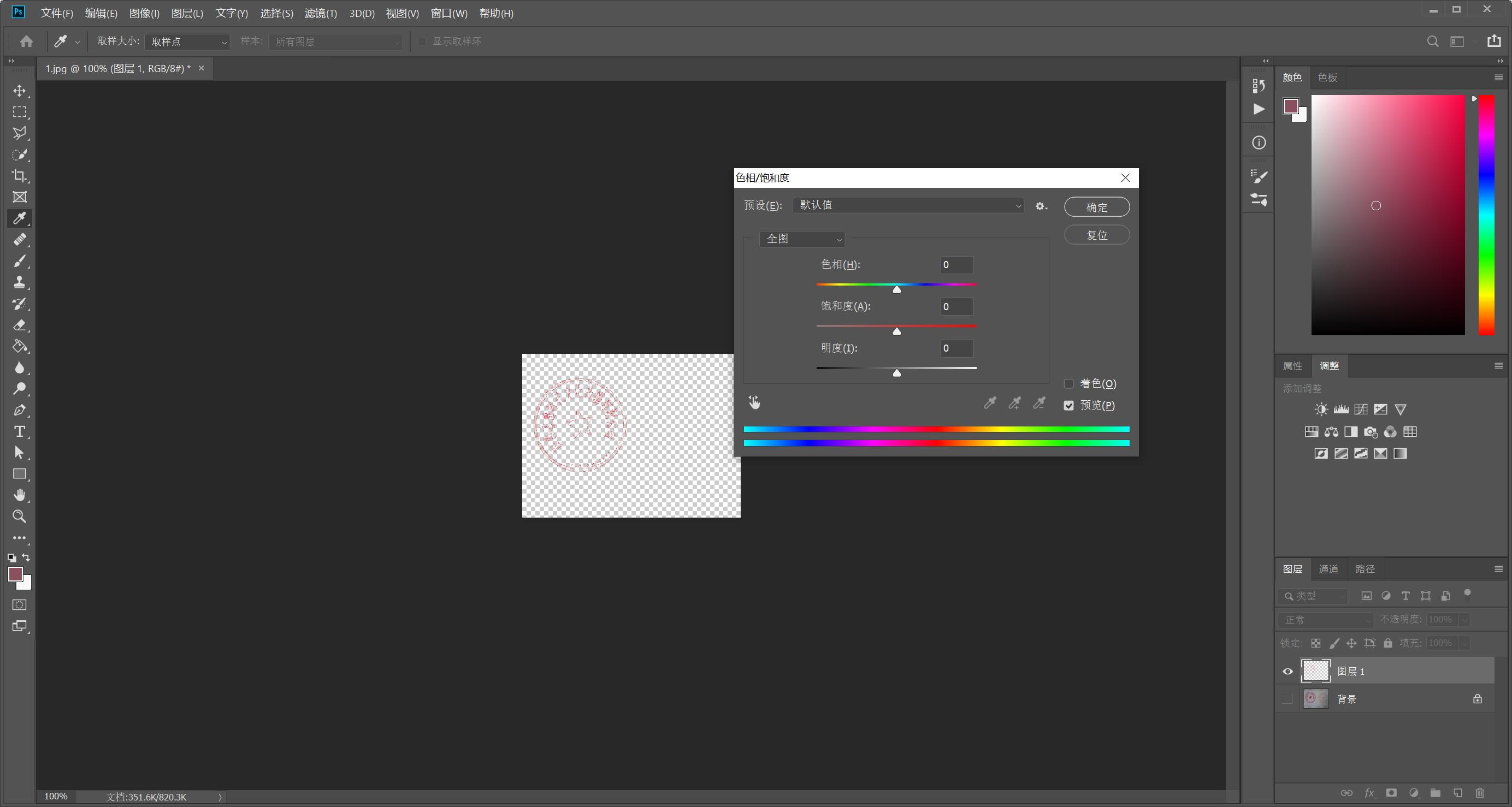Open the search icon at top right

click(1433, 41)
